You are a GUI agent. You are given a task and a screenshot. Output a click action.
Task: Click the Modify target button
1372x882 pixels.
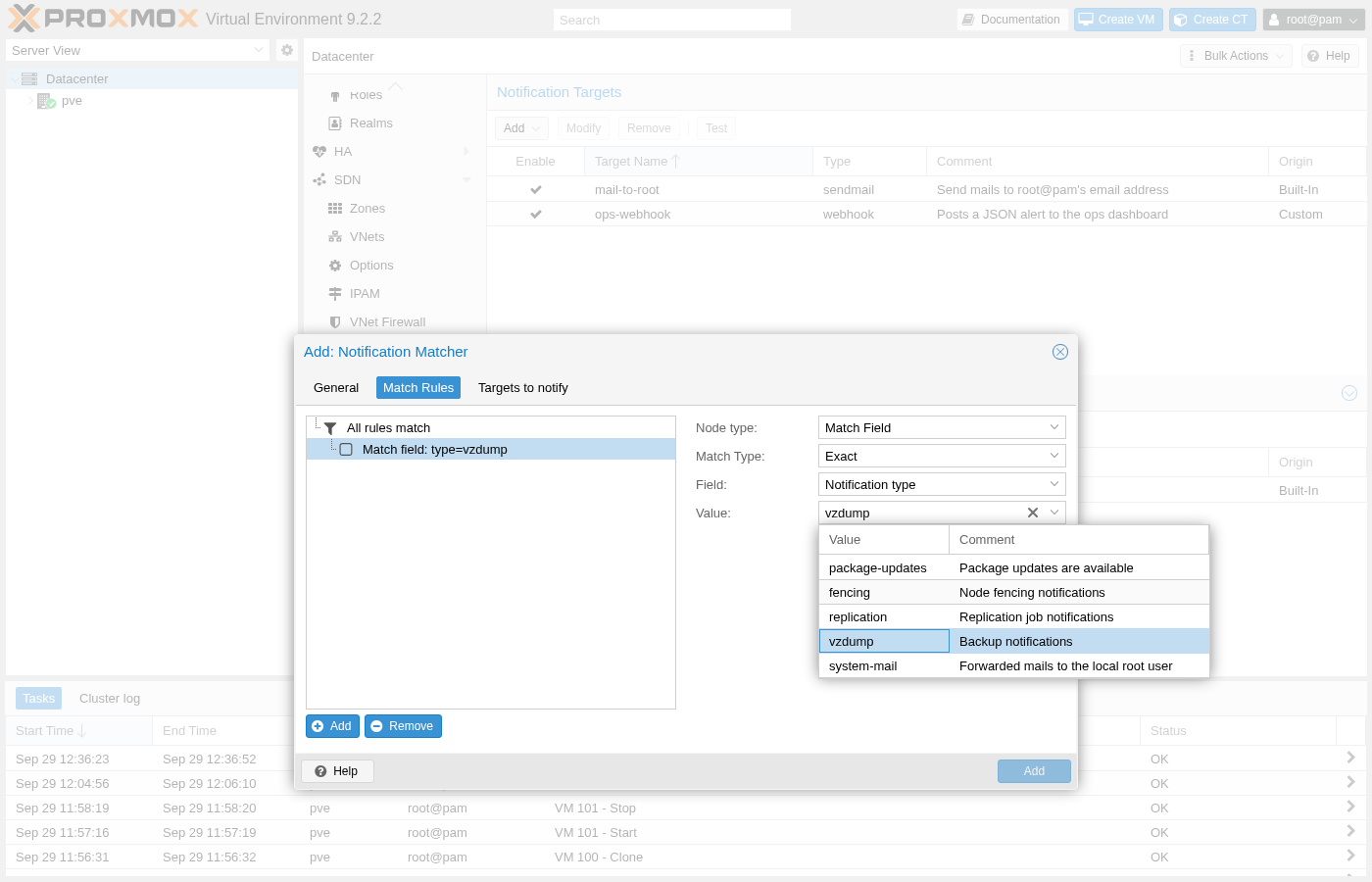point(583,128)
